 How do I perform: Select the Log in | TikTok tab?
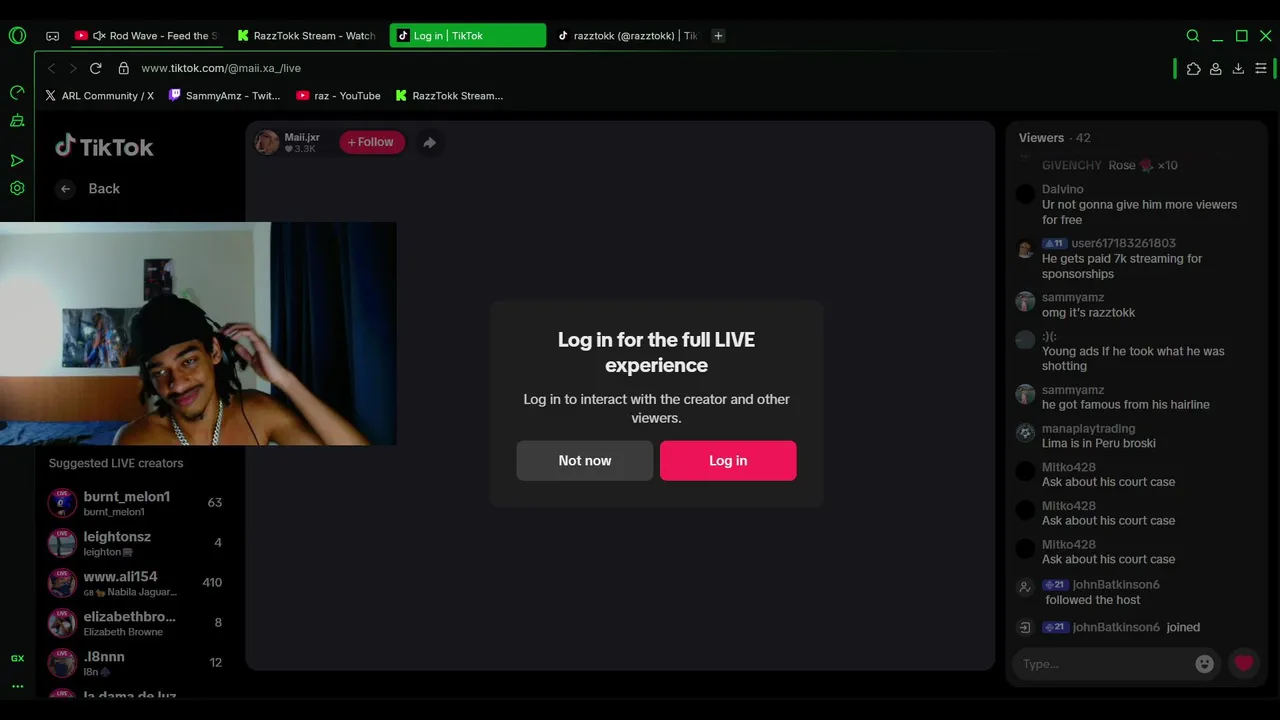tap(468, 36)
